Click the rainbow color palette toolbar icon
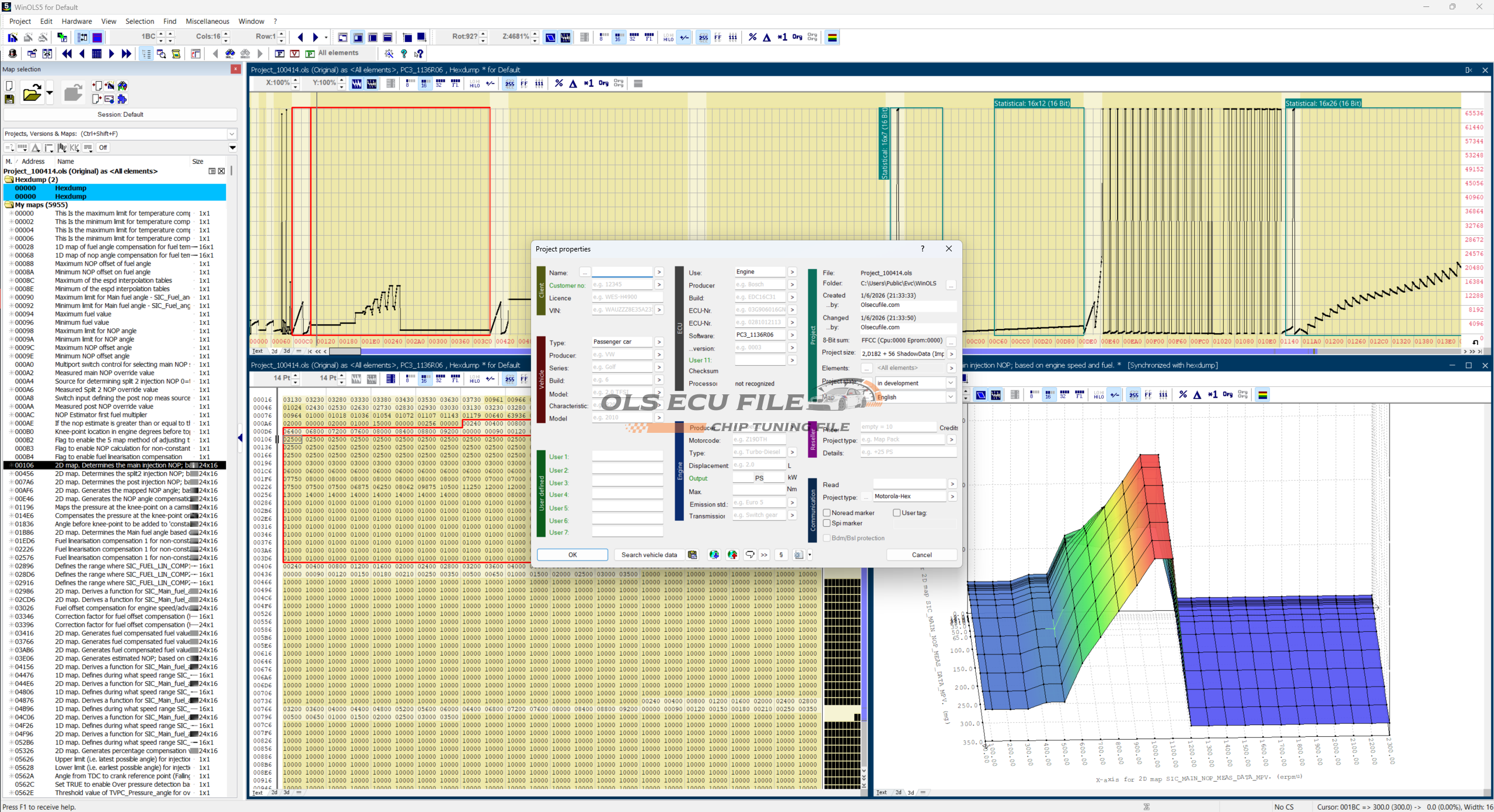 [832, 37]
